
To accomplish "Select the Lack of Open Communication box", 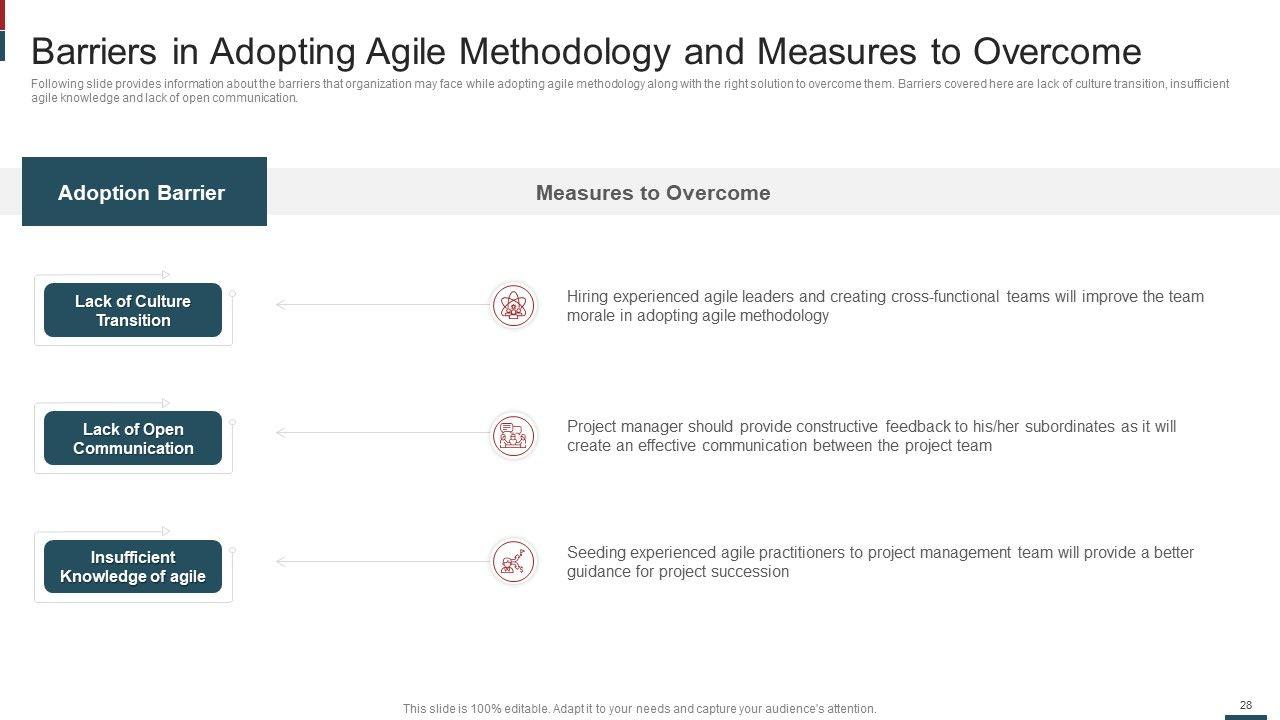I will [x=133, y=439].
